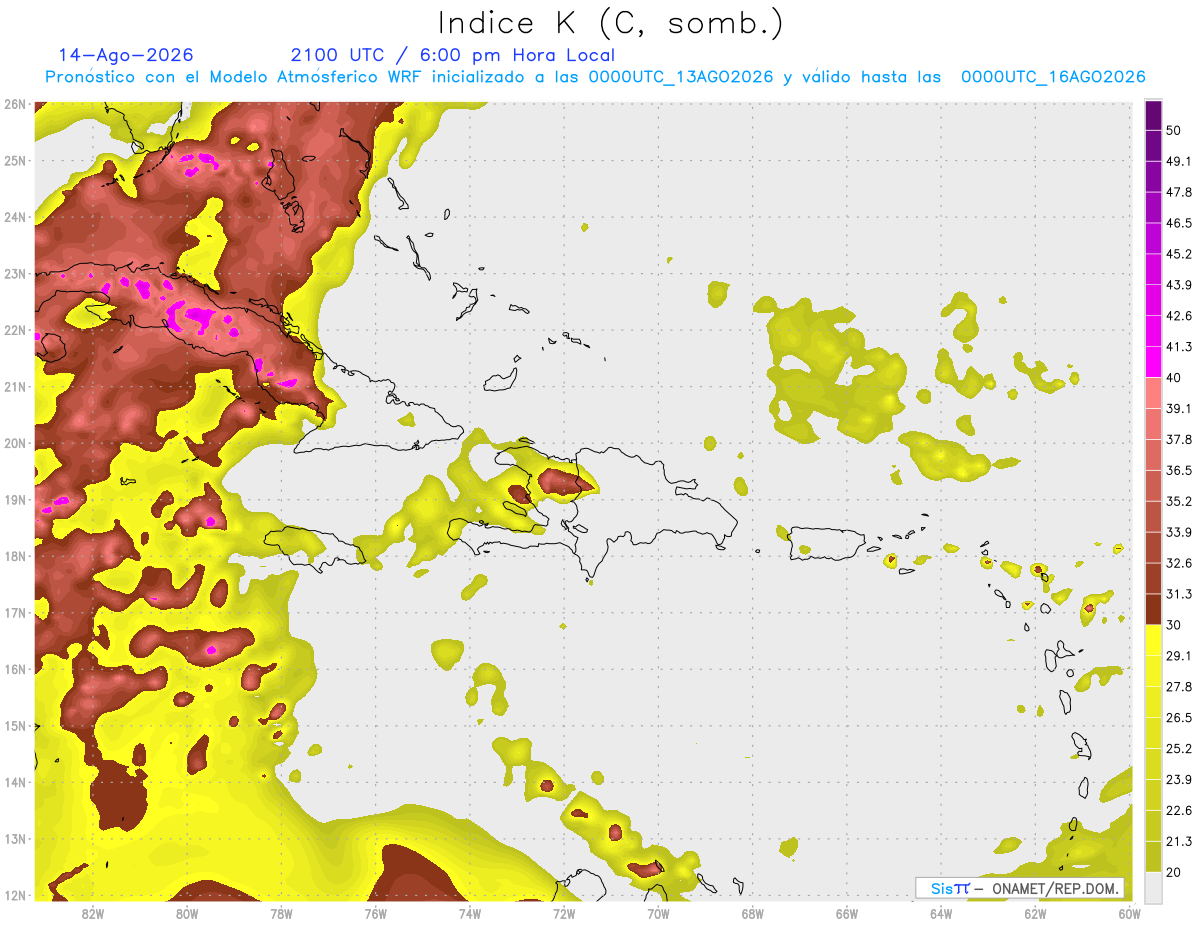Select the date label "14-Ago-2026"
This screenshot has width=1200, height=927.
[126, 55]
